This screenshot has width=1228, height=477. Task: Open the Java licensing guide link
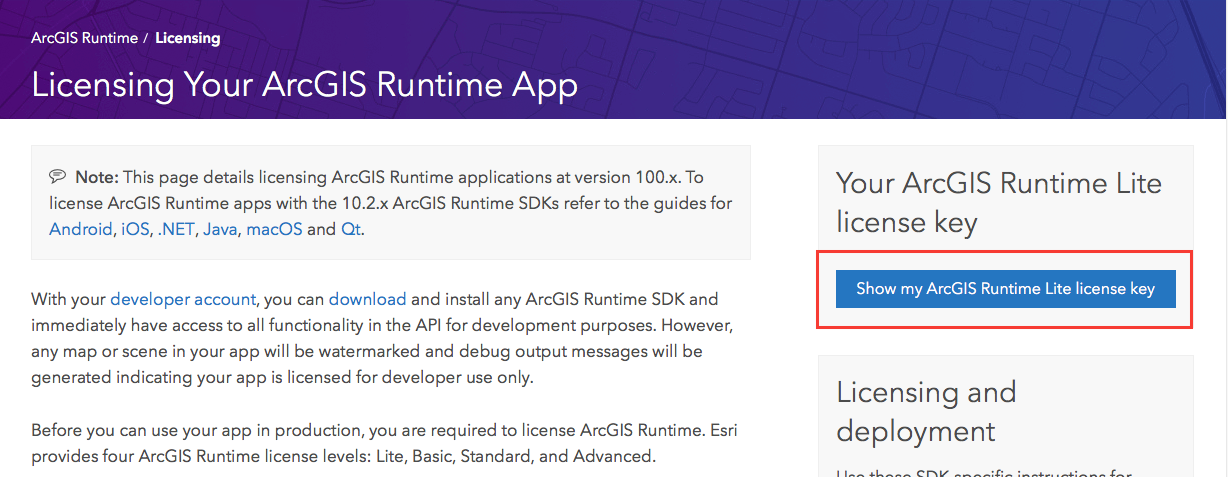[220, 229]
